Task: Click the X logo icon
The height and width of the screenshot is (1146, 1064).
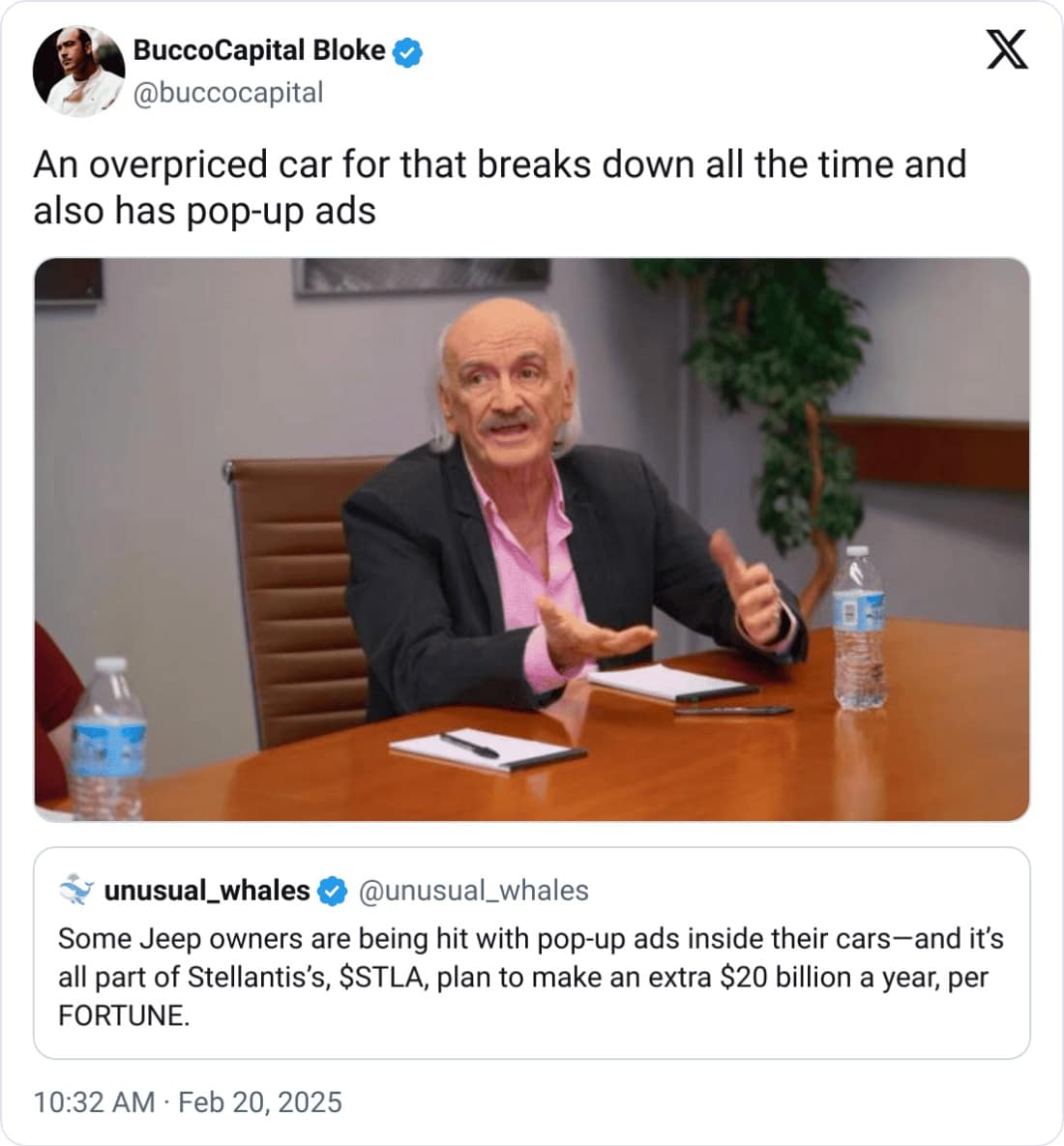Action: tap(1007, 49)
